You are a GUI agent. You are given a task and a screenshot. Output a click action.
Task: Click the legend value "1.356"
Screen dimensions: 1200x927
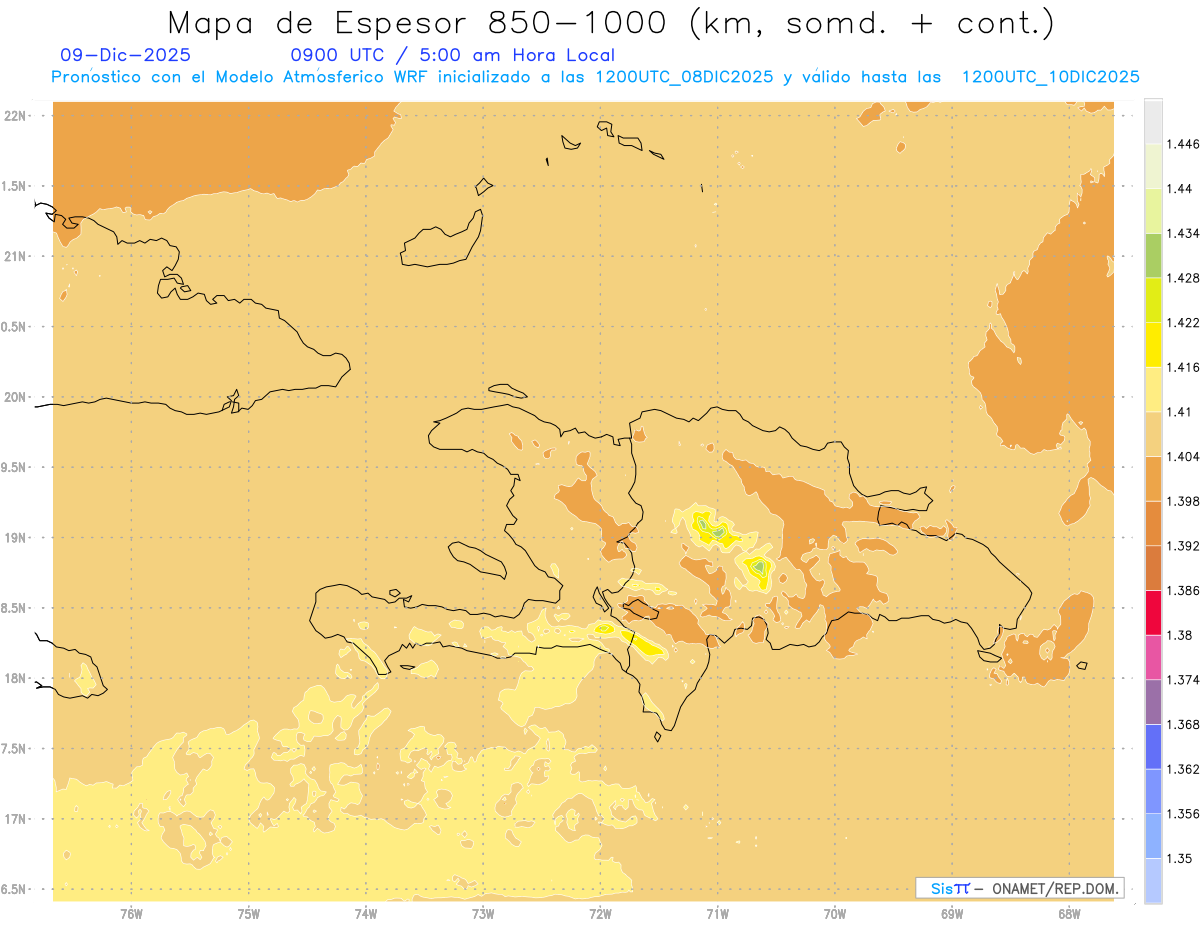click(x=1182, y=814)
